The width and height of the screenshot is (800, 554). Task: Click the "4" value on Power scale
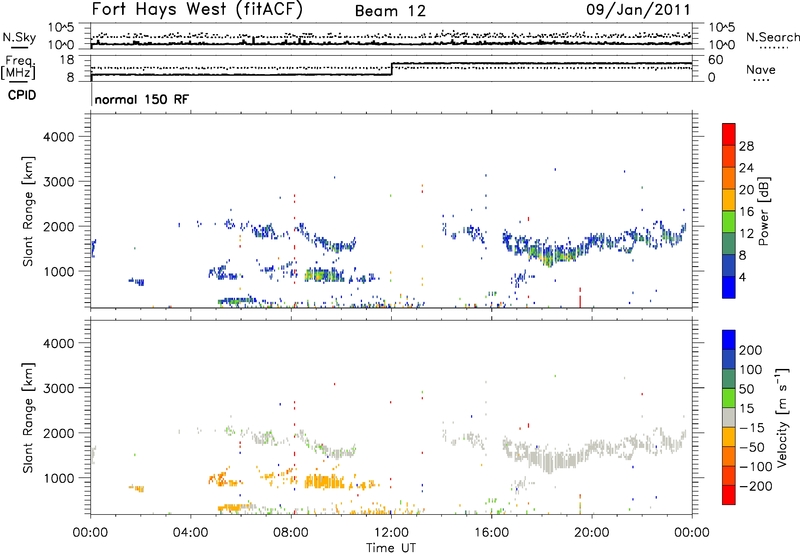743,277
